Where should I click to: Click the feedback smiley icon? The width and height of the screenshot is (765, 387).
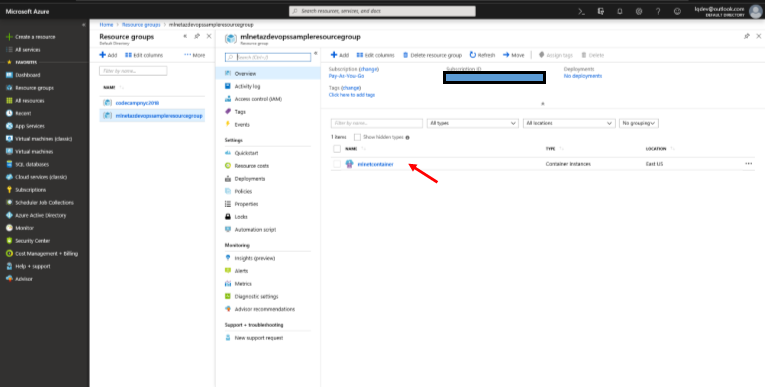pyautogui.click(x=677, y=11)
